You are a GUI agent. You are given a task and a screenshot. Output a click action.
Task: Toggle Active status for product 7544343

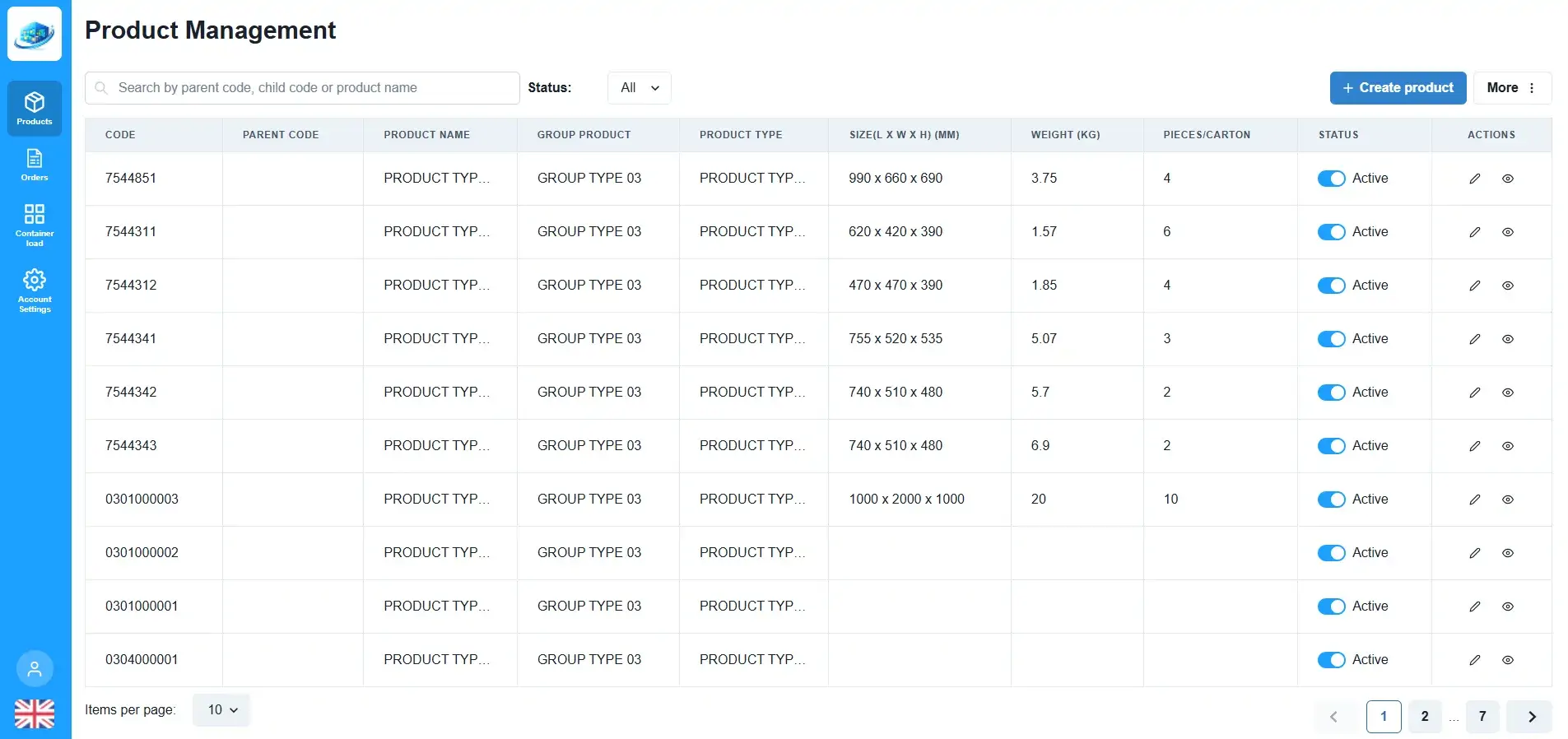click(x=1331, y=446)
